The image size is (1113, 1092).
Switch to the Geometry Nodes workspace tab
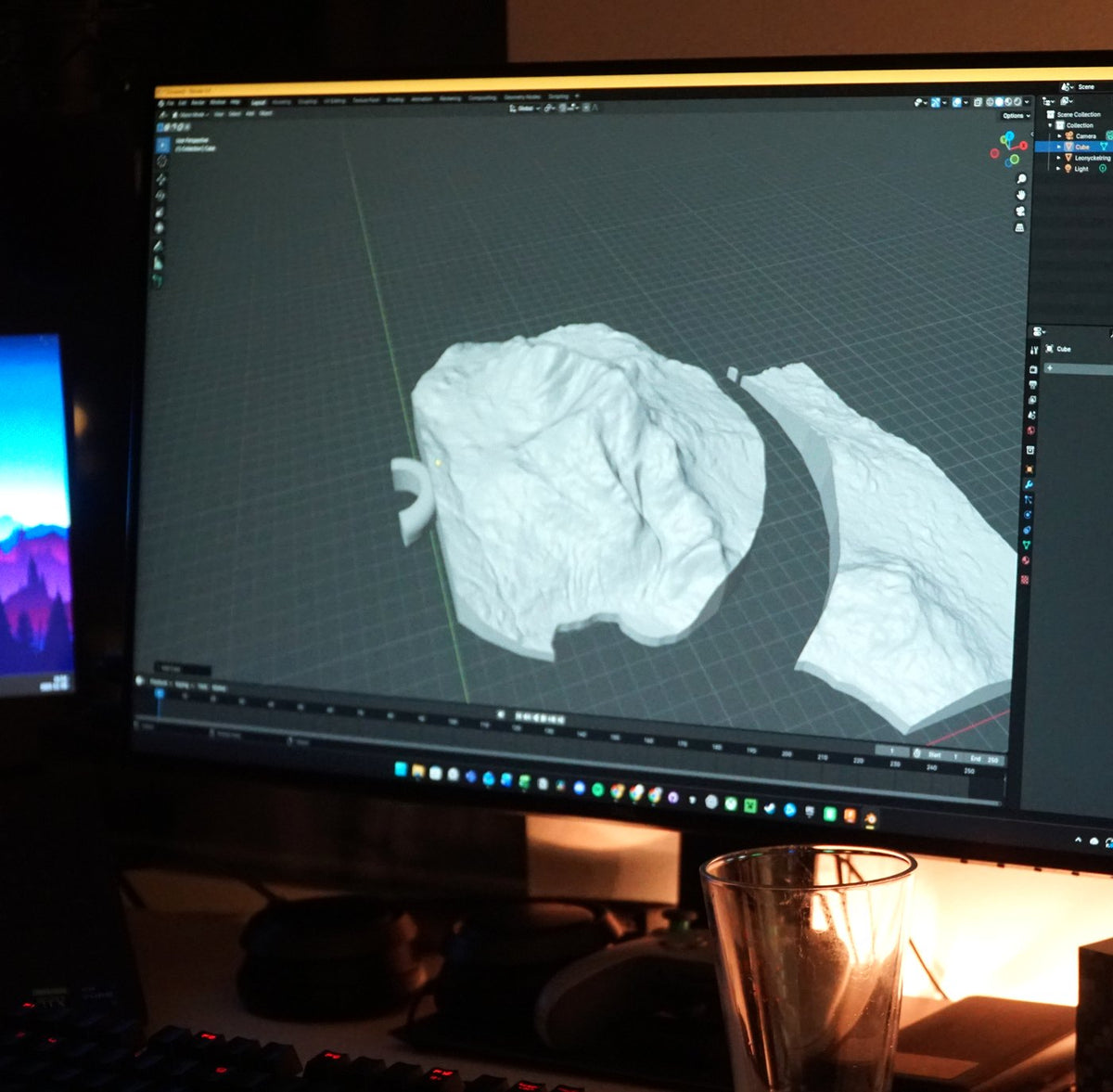522,97
